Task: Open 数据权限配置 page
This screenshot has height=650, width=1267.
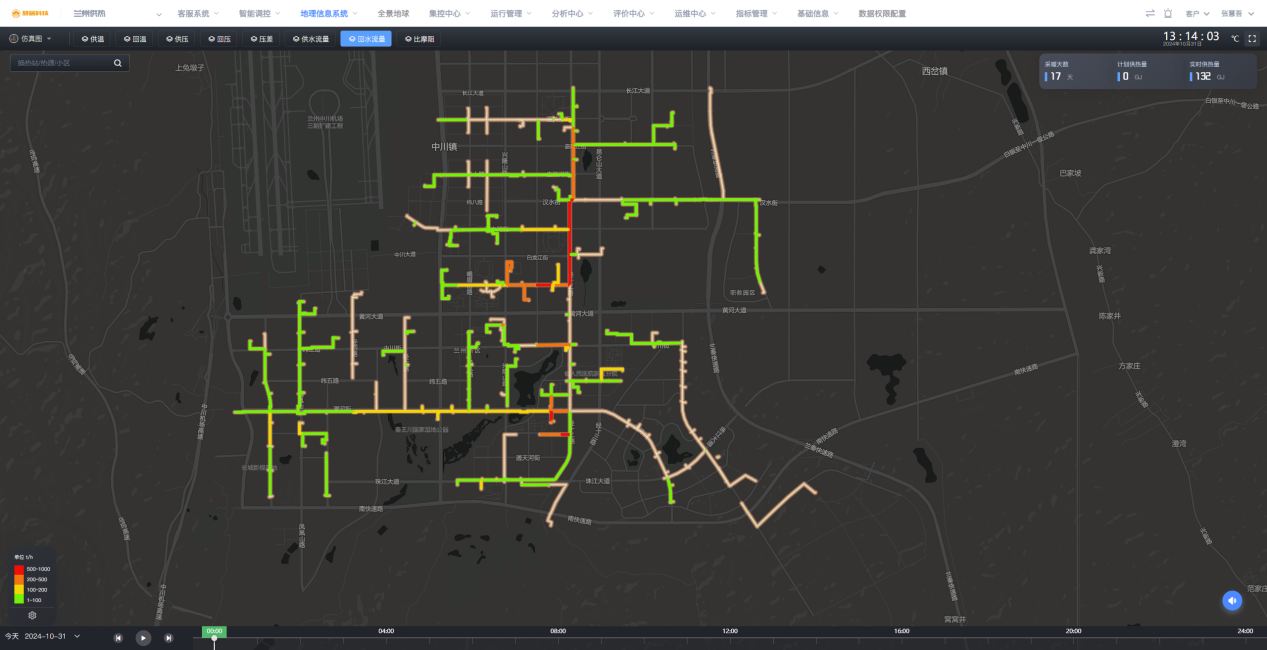Action: [882, 14]
